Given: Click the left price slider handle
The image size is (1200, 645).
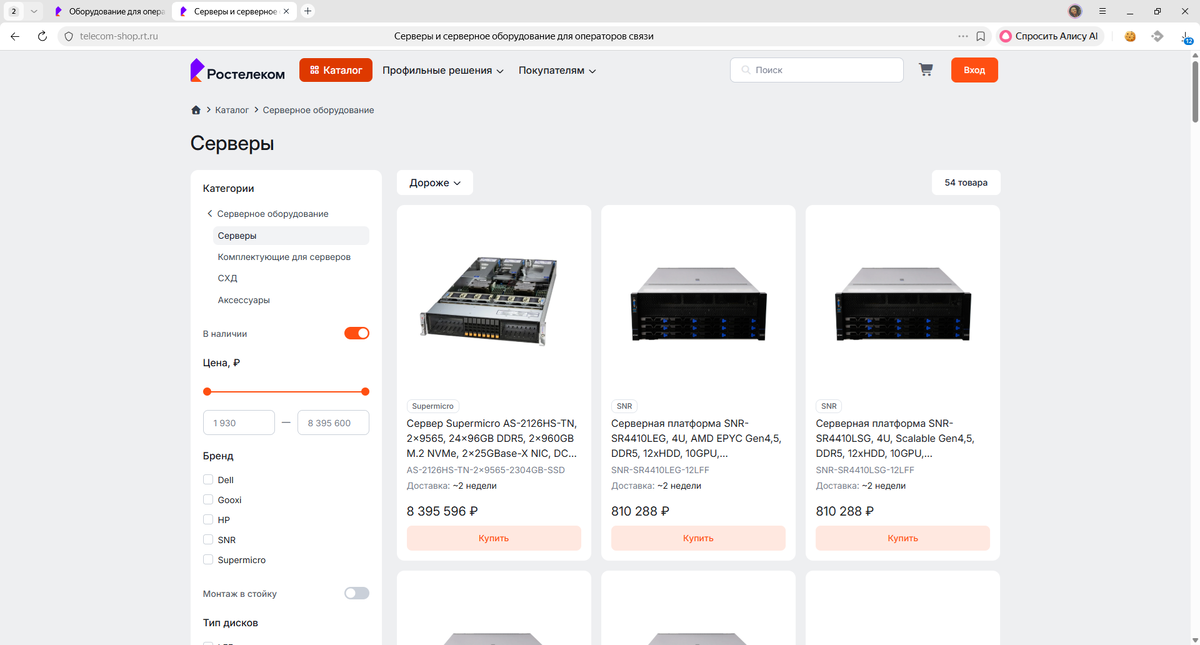Looking at the screenshot, I should click(x=207, y=391).
